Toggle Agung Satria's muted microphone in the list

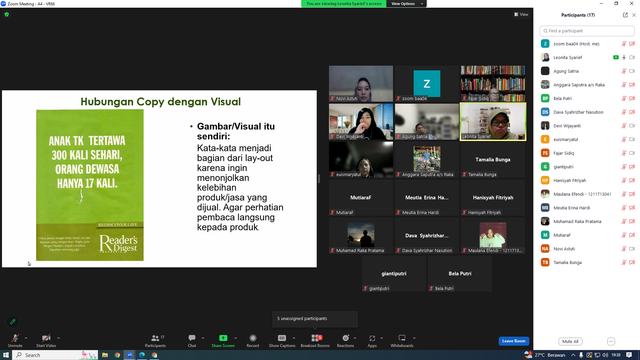tap(624, 71)
